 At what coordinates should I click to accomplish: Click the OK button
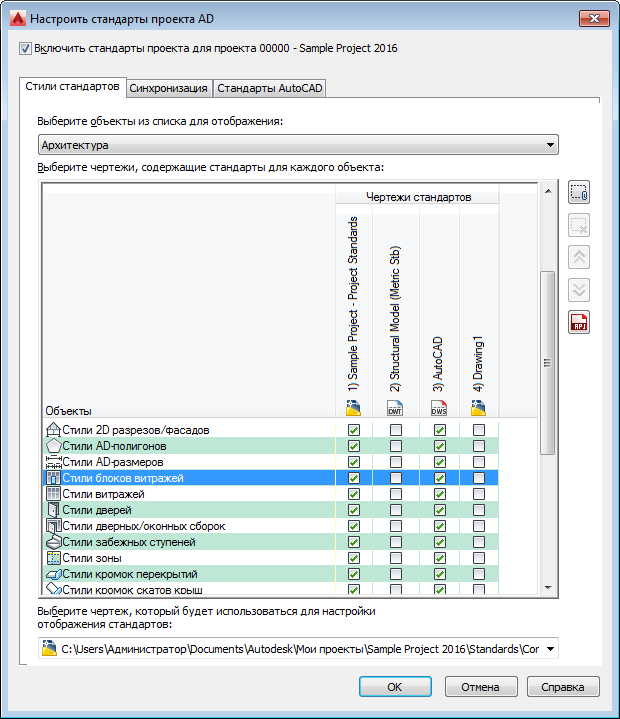(395, 687)
